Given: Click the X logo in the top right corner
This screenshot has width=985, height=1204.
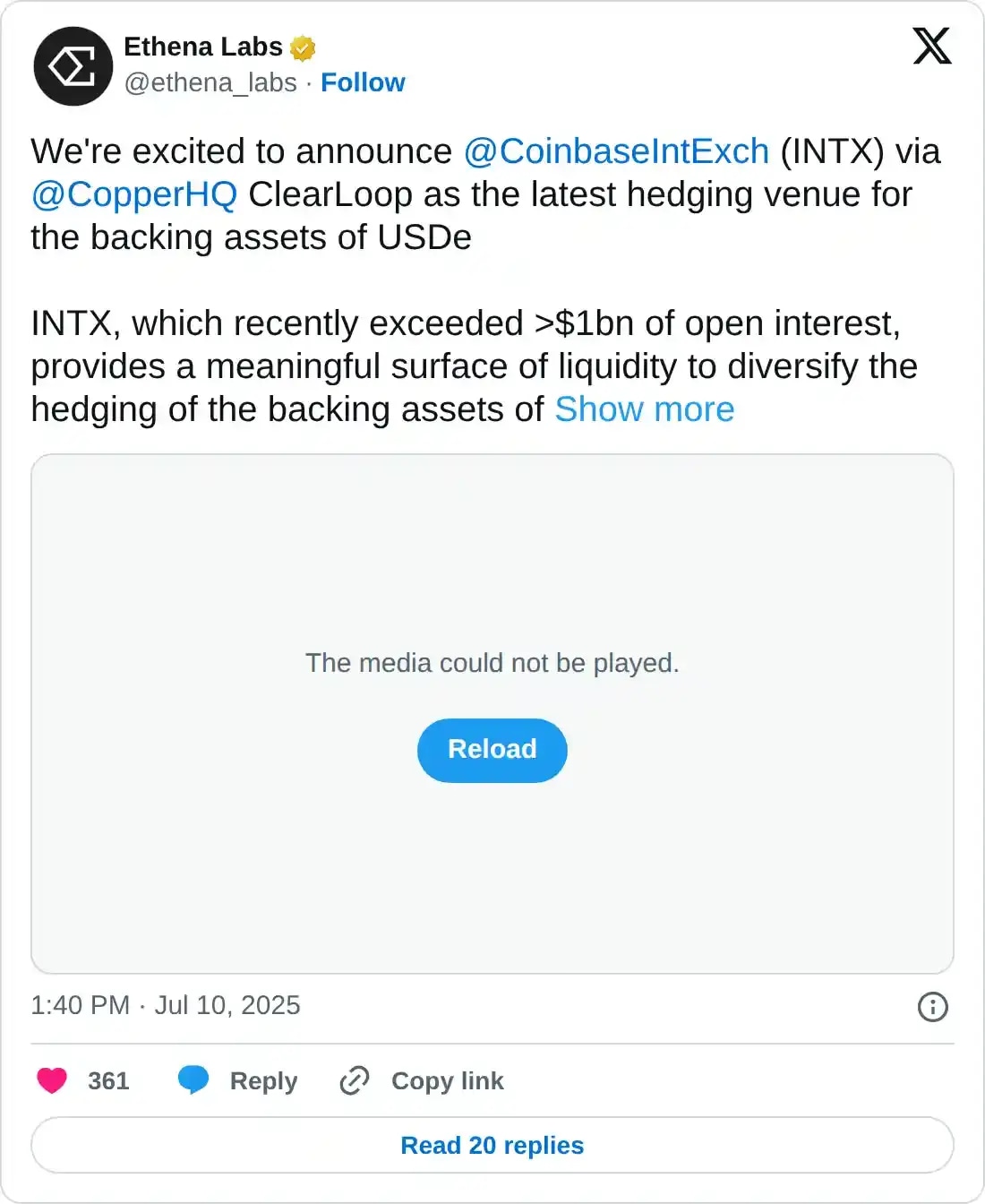Looking at the screenshot, I should 931,47.
